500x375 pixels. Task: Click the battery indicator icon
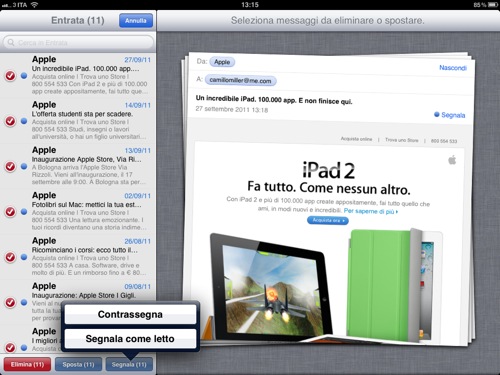click(x=493, y=5)
